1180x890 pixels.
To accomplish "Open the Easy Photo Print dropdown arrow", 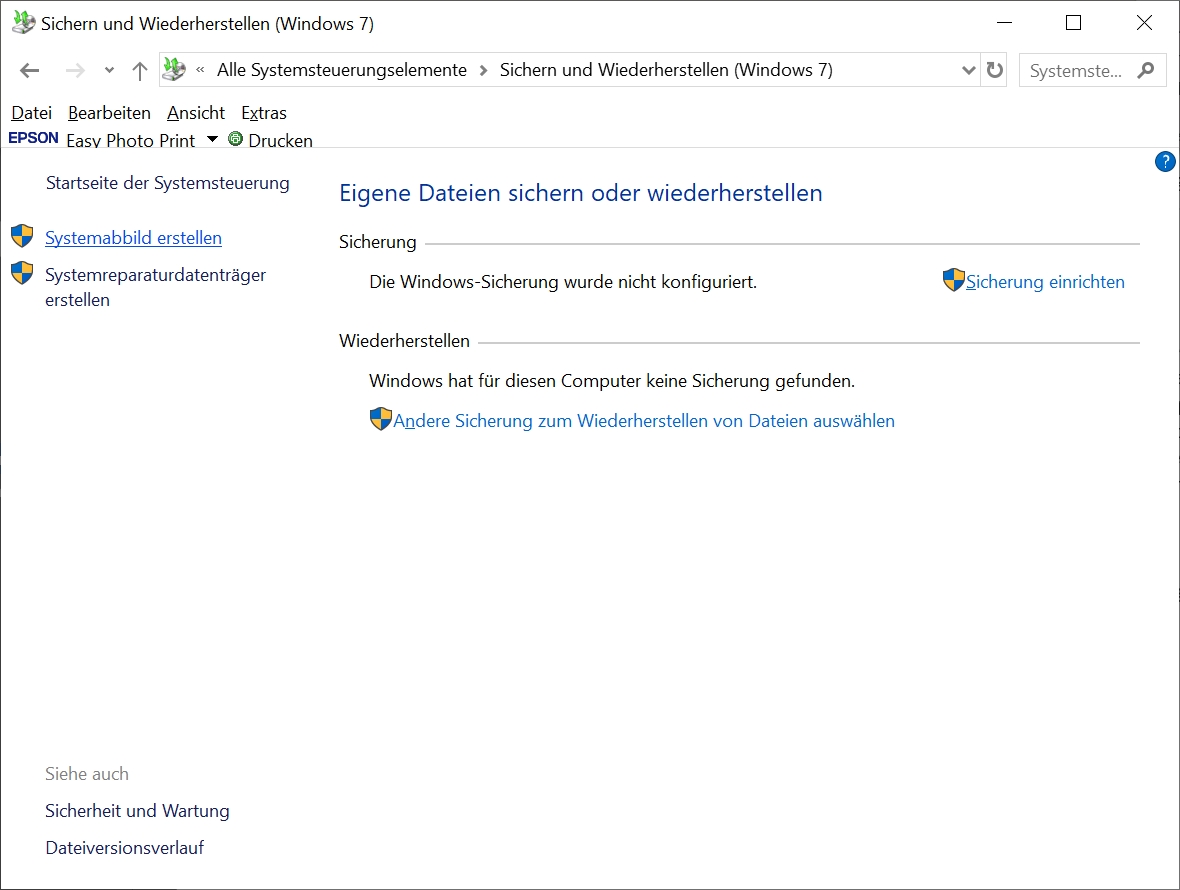I will click(212, 139).
